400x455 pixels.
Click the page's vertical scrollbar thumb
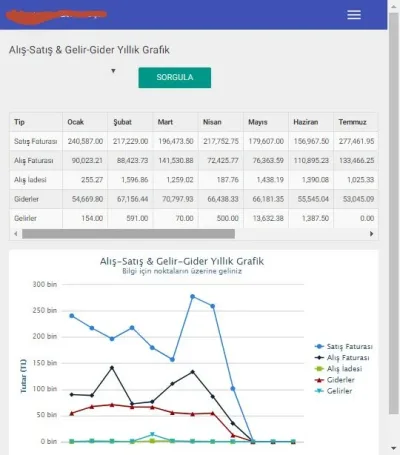[394, 213]
